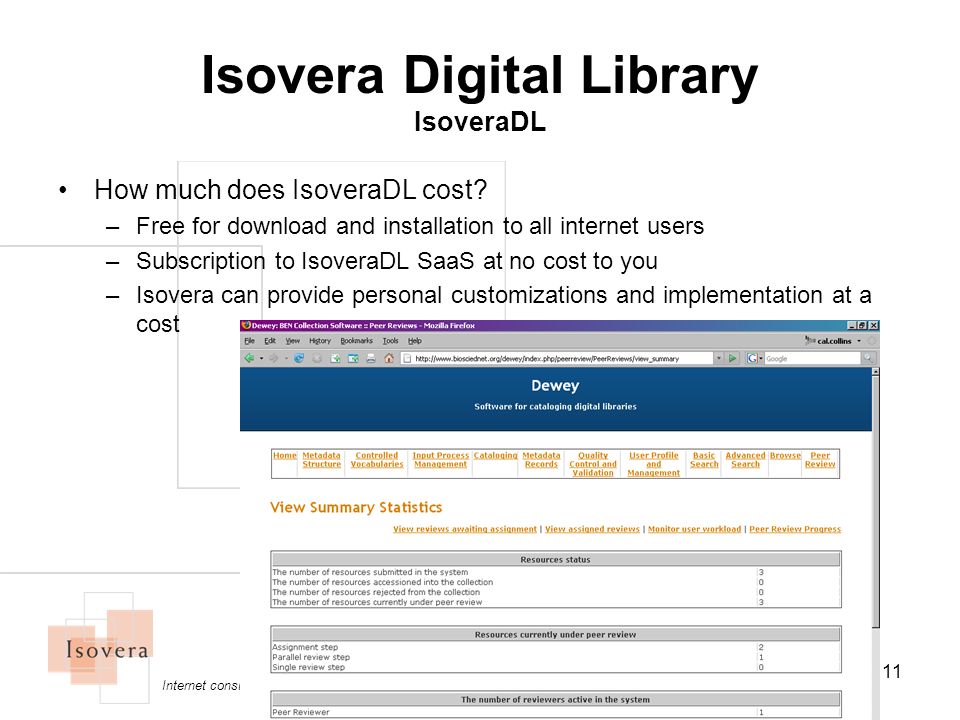This screenshot has height=720, width=960.
Task: Click the green Go arrow beside the URL
Action: click(x=732, y=358)
